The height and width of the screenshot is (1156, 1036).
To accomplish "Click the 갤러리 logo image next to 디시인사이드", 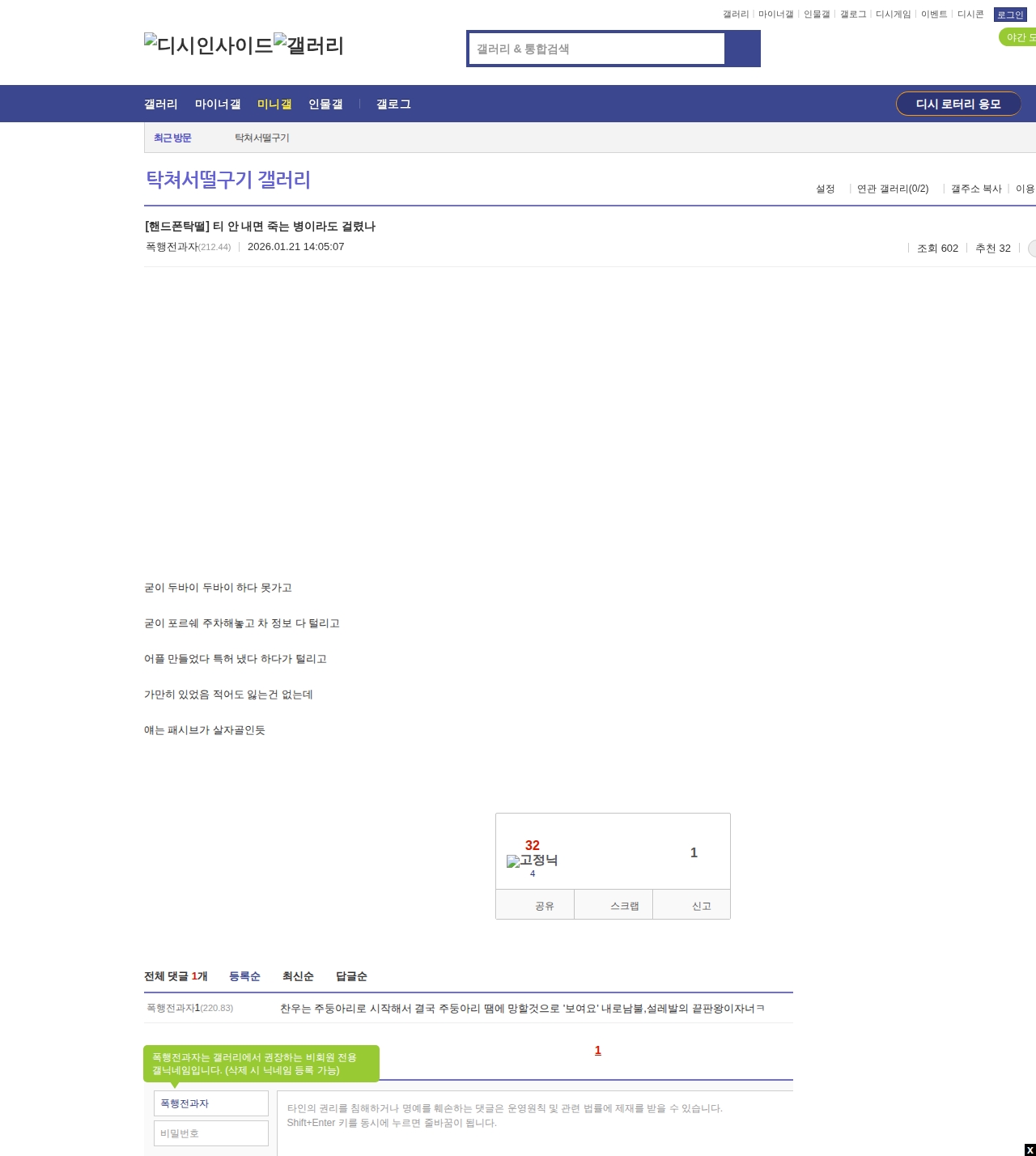I will coord(308,45).
